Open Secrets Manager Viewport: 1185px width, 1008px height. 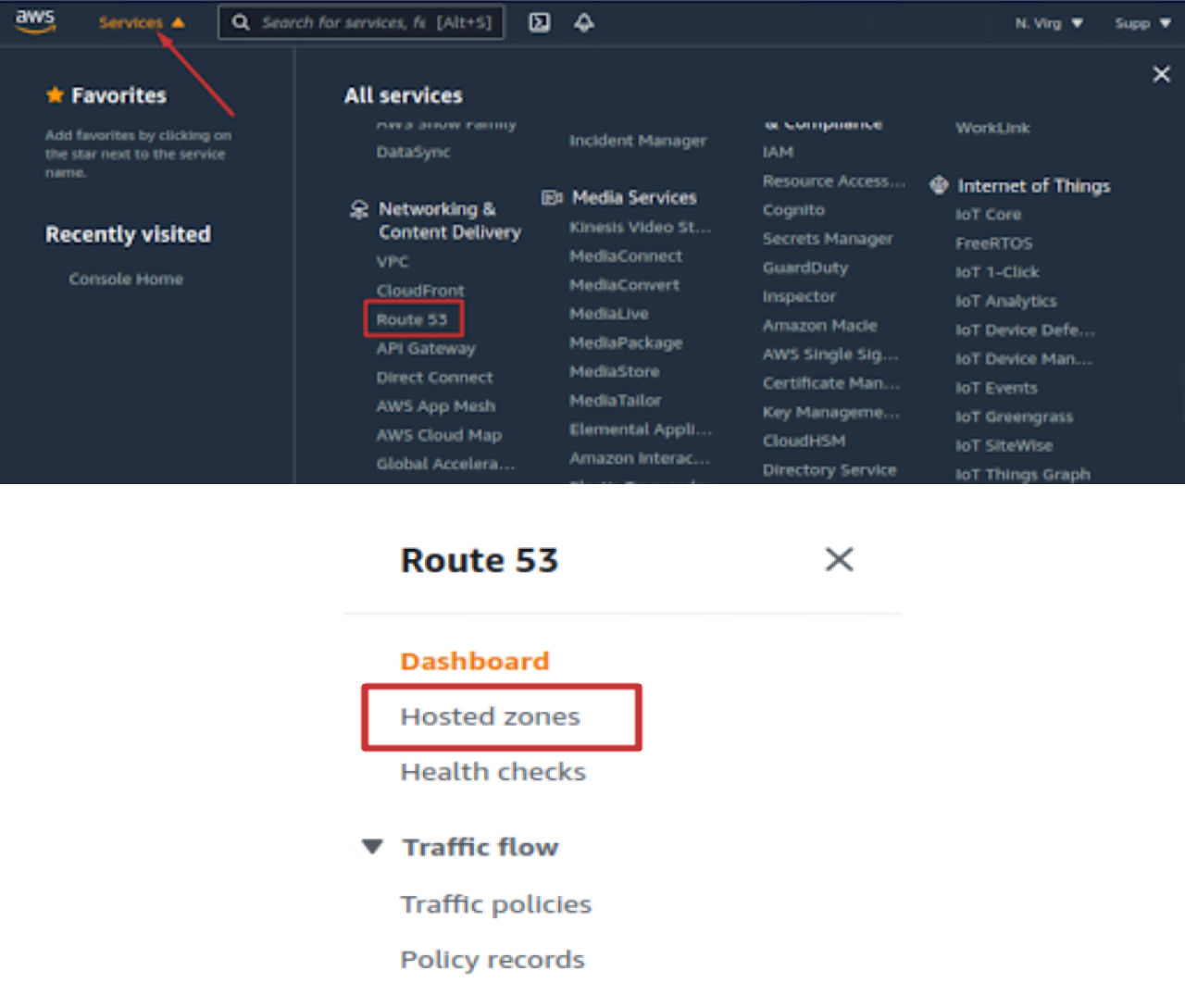(828, 239)
